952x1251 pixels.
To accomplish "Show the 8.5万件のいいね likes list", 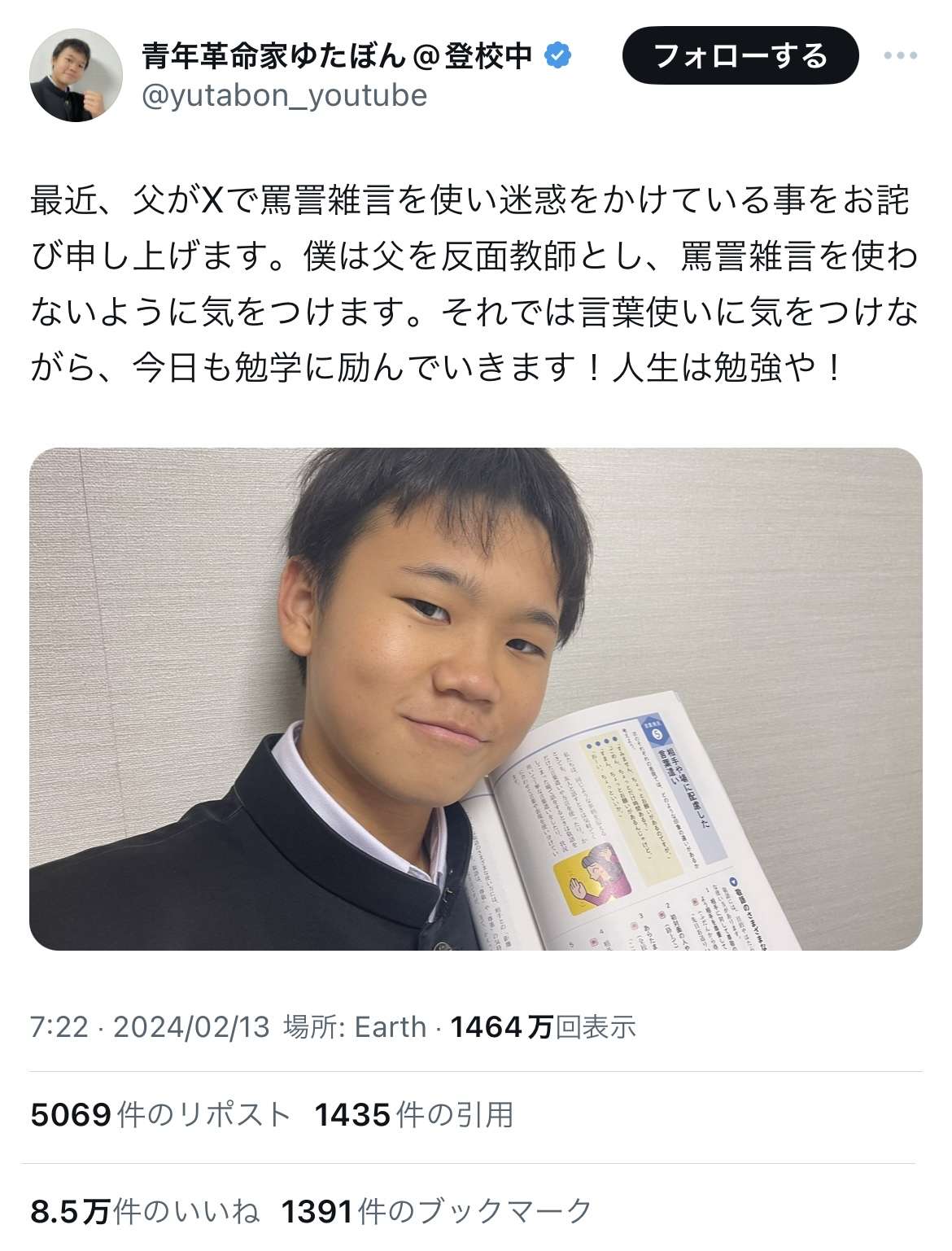I will [x=145, y=1212].
